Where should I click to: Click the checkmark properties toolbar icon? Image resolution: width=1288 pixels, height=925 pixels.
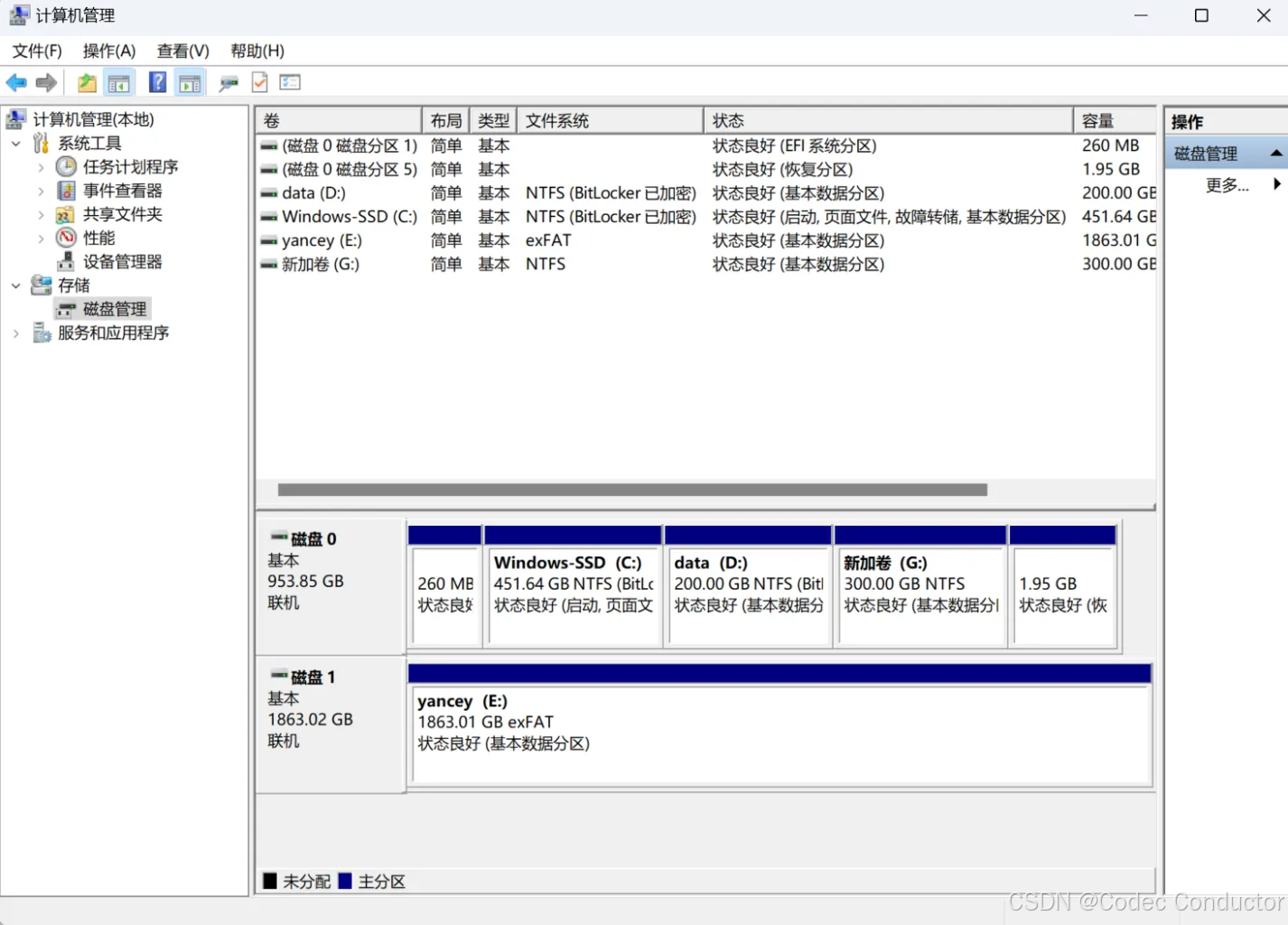259,83
